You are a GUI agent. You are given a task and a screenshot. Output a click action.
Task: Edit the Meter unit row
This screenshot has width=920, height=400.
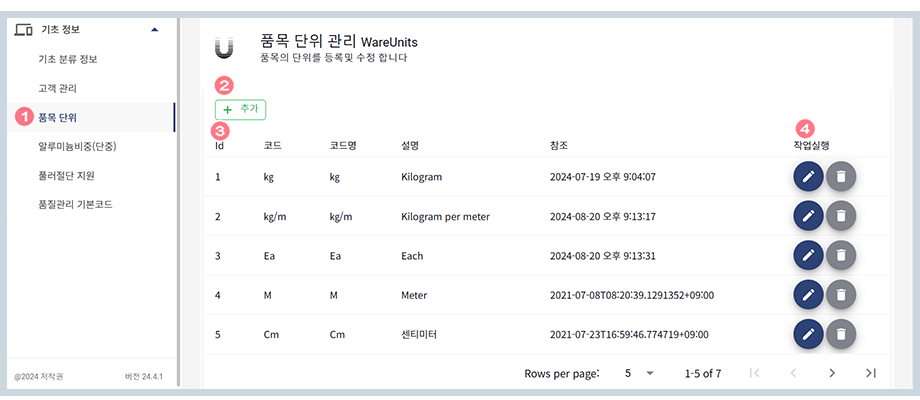pos(808,294)
